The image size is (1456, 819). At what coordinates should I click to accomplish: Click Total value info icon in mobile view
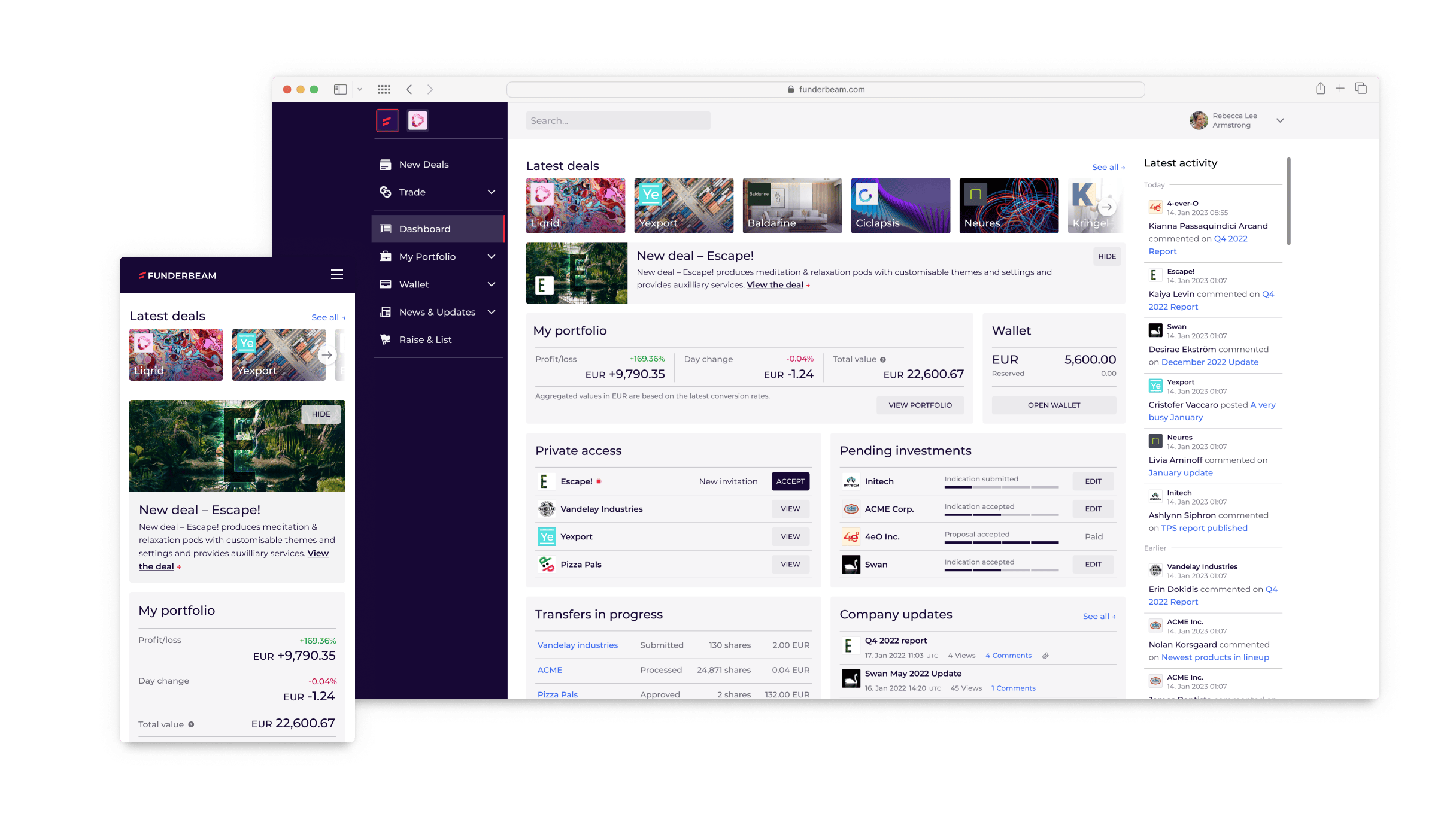point(191,724)
